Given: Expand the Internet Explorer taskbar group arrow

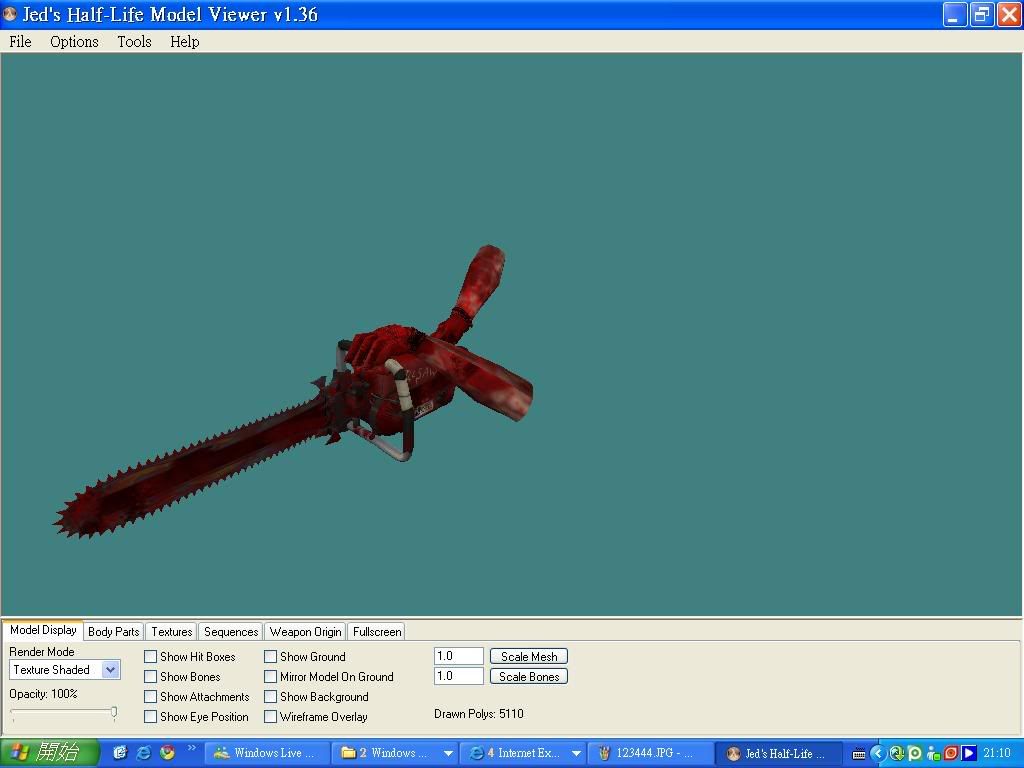Looking at the screenshot, I should coord(576,753).
